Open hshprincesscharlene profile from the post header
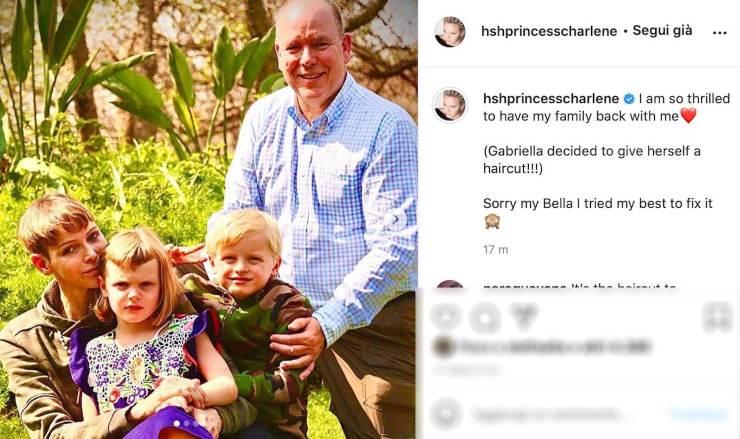This screenshot has width=740, height=439. [x=549, y=31]
